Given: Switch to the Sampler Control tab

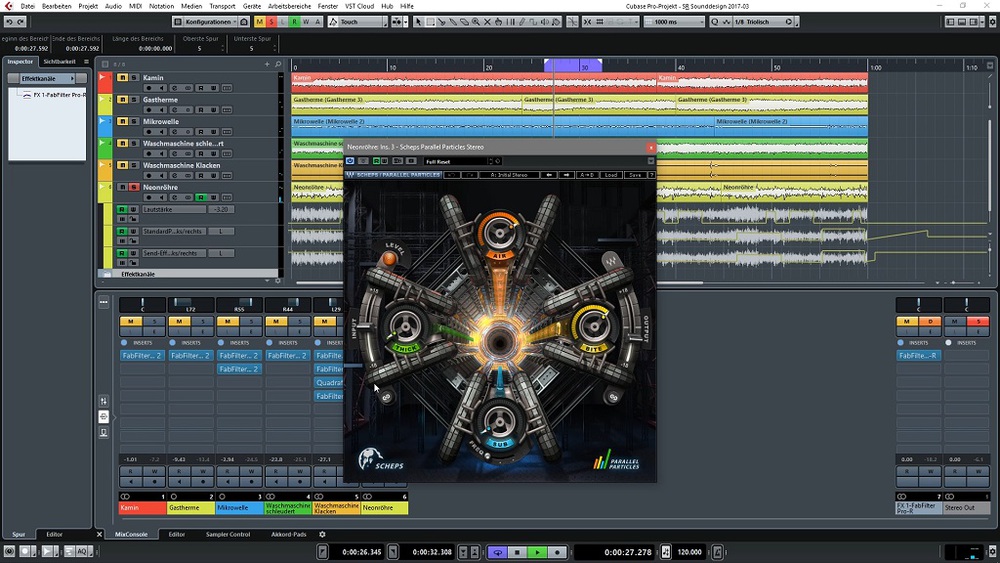Looking at the screenshot, I should pyautogui.click(x=228, y=534).
